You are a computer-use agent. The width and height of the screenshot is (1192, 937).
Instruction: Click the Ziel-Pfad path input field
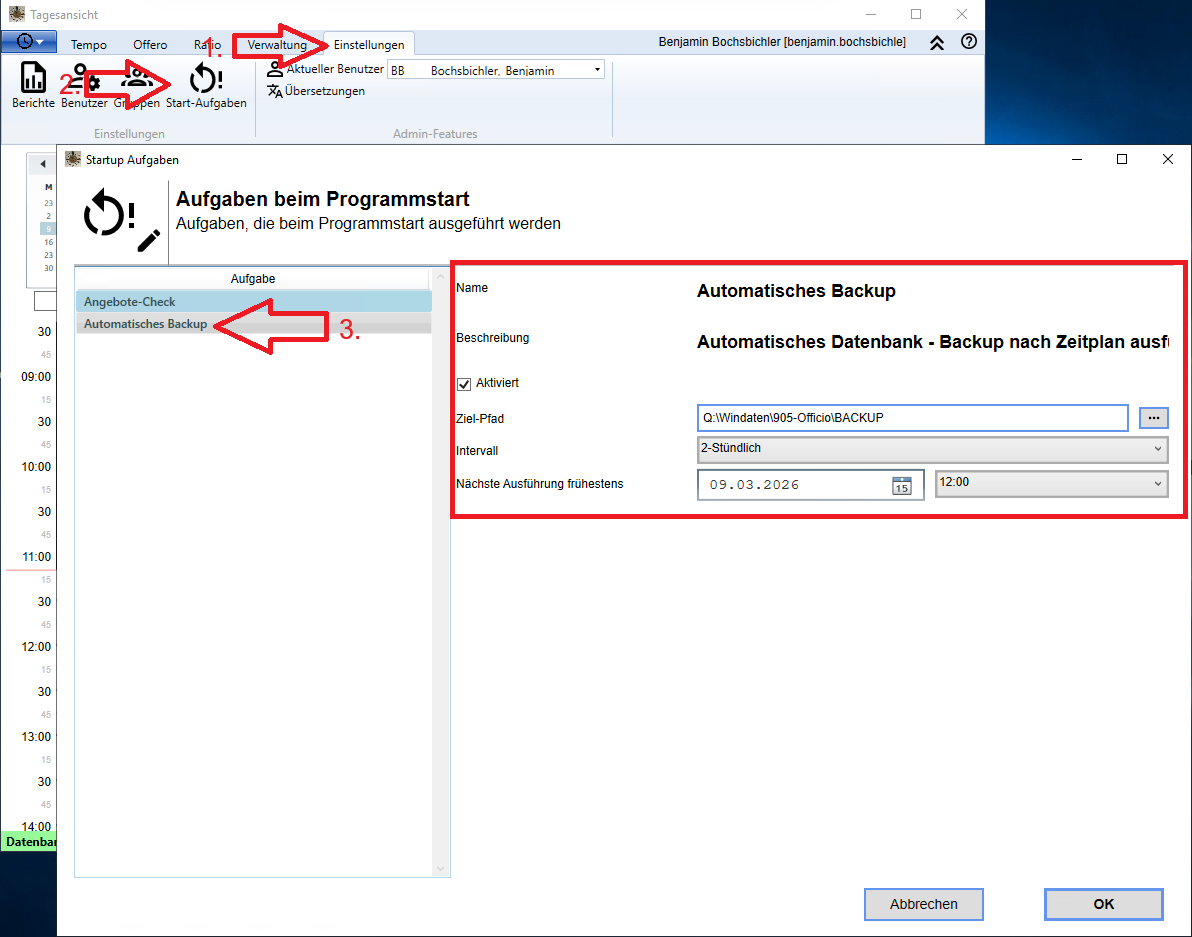pyautogui.click(x=912, y=418)
